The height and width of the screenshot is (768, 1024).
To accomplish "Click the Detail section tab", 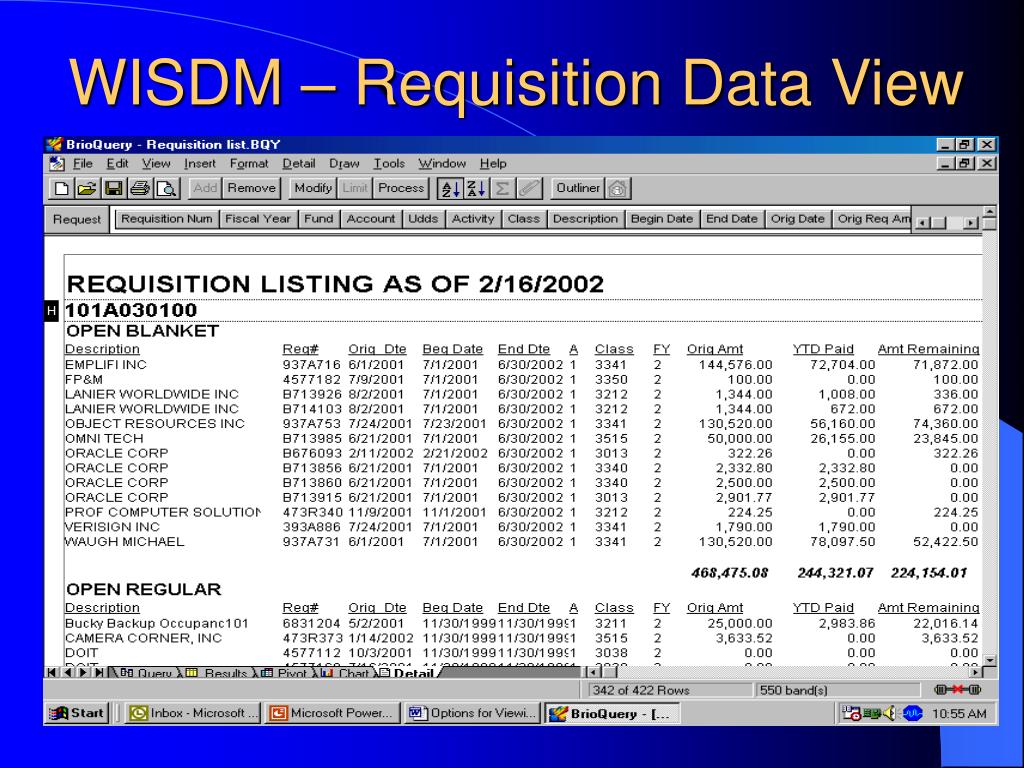I will pos(407,673).
